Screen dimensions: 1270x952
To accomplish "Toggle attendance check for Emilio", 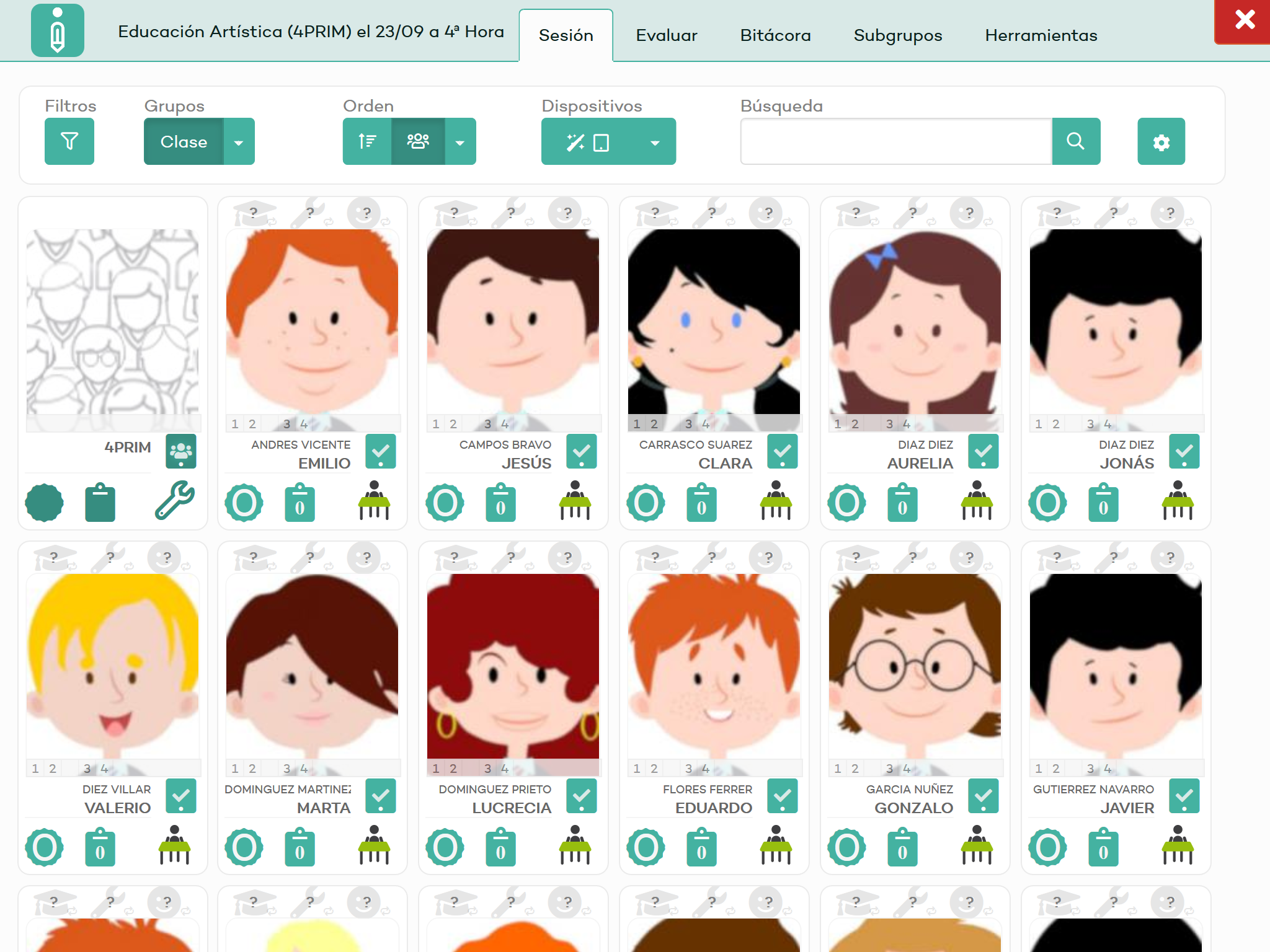I will coord(381,451).
